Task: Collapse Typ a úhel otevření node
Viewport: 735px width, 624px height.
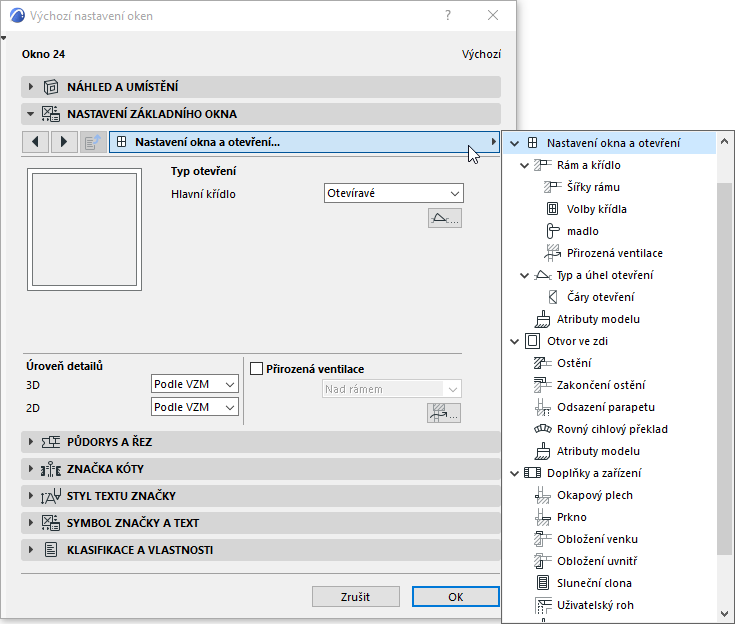Action: point(525,275)
